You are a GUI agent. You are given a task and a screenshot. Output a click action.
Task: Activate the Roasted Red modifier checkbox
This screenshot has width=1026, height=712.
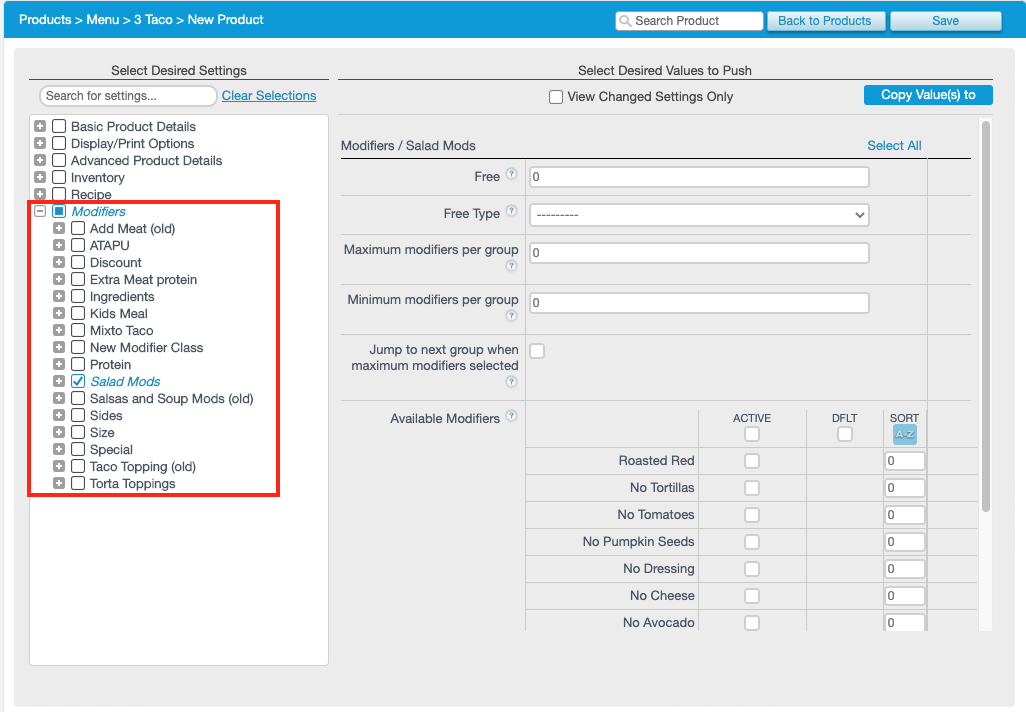752,461
